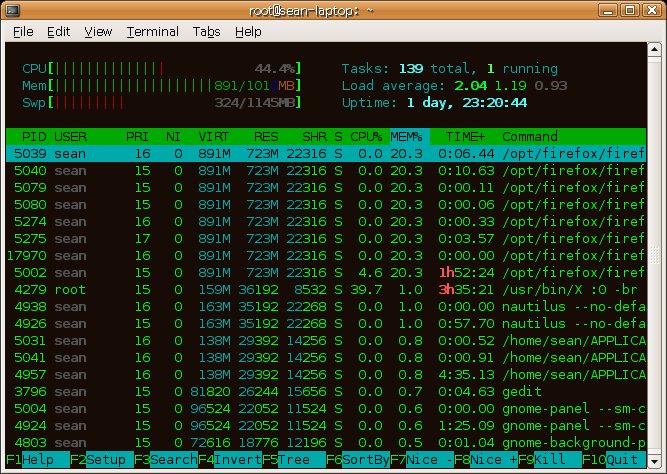The image size is (667, 474).
Task: Click the F3 Search function button
Action: coord(166,460)
